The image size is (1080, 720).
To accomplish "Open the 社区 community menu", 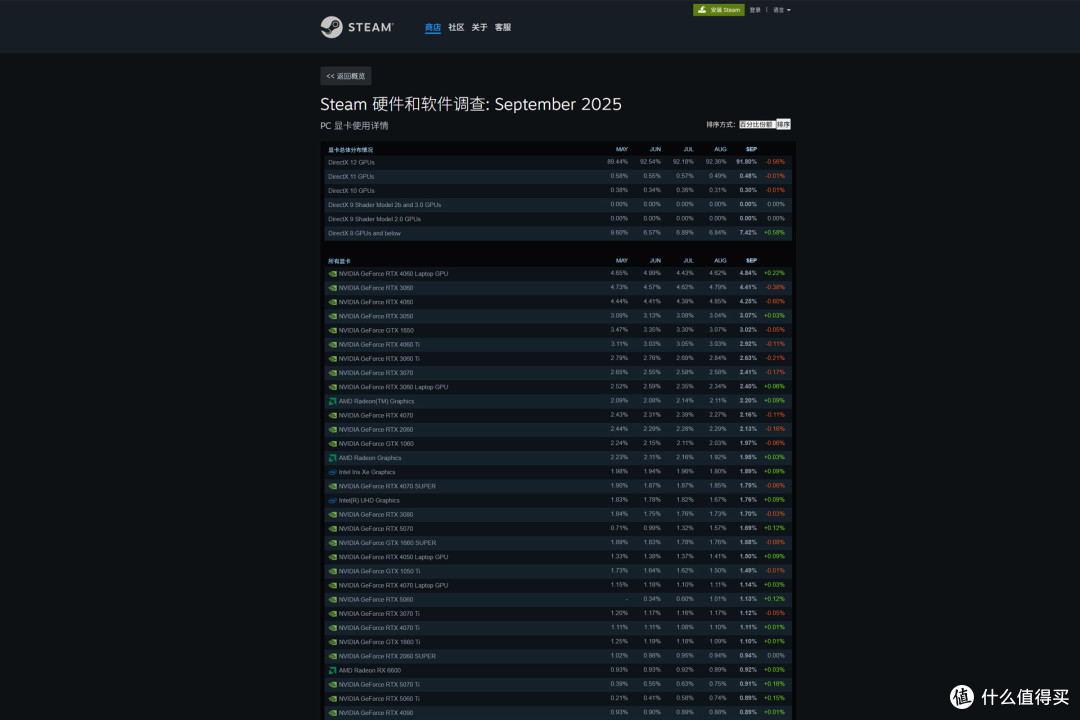I will click(x=456, y=28).
